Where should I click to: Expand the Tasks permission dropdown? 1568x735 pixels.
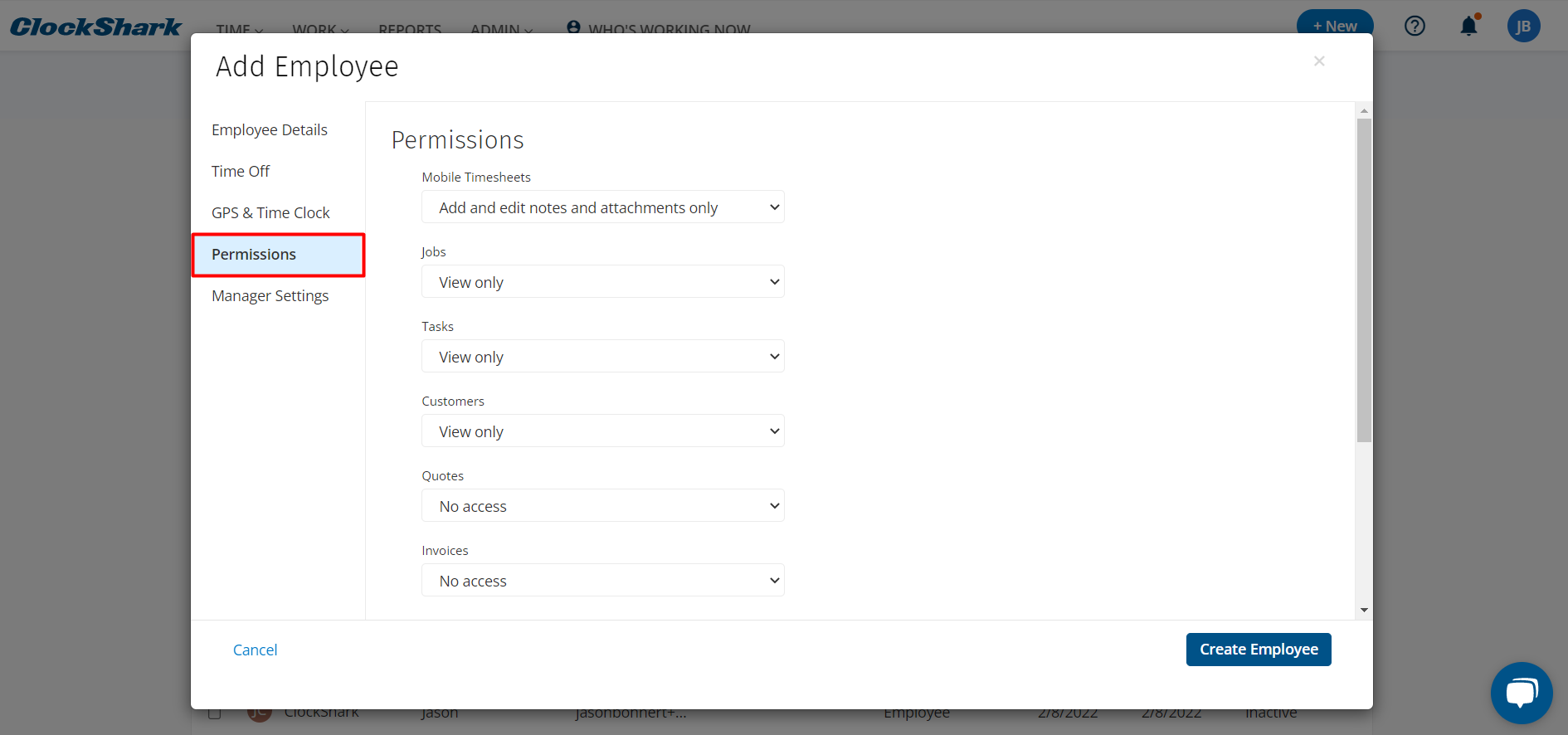click(602, 357)
